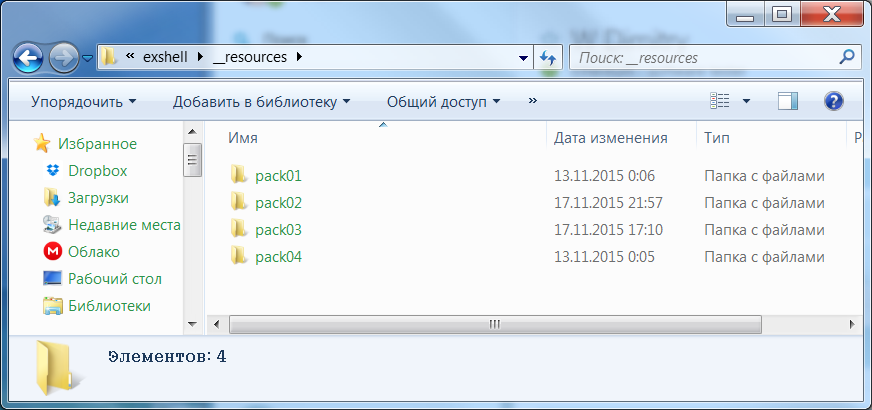Click the horizontal scrollbar thumb

pos(494,325)
